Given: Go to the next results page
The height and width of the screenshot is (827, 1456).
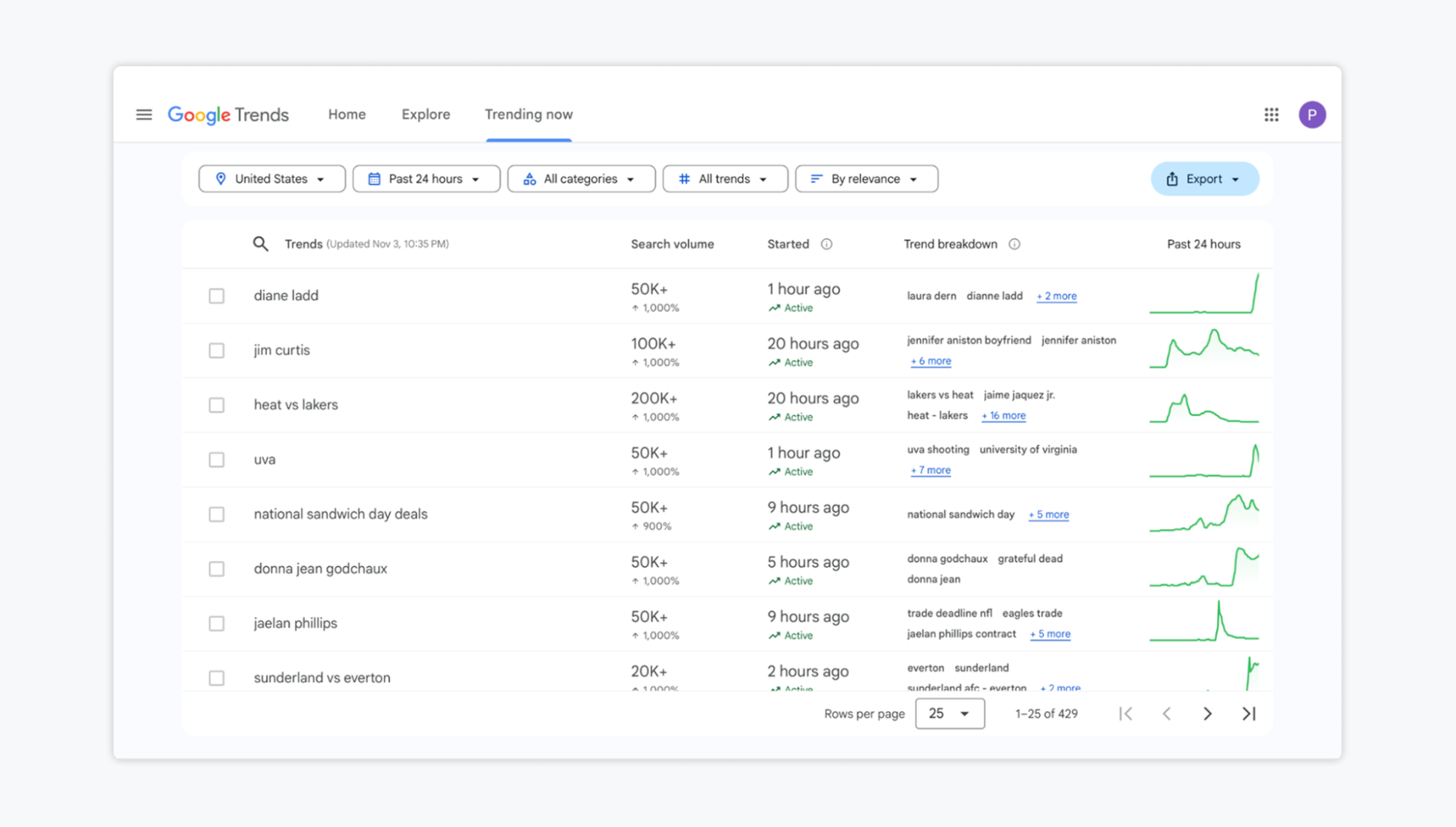Looking at the screenshot, I should point(1207,714).
